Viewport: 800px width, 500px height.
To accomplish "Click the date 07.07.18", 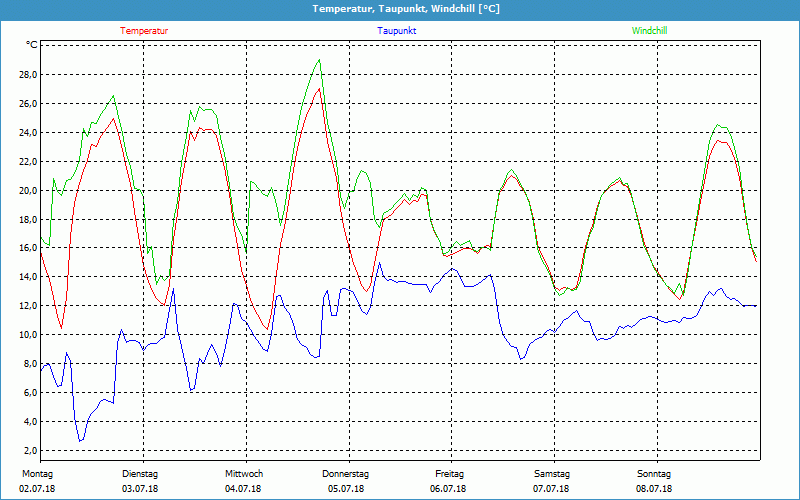I will tap(551, 489).
